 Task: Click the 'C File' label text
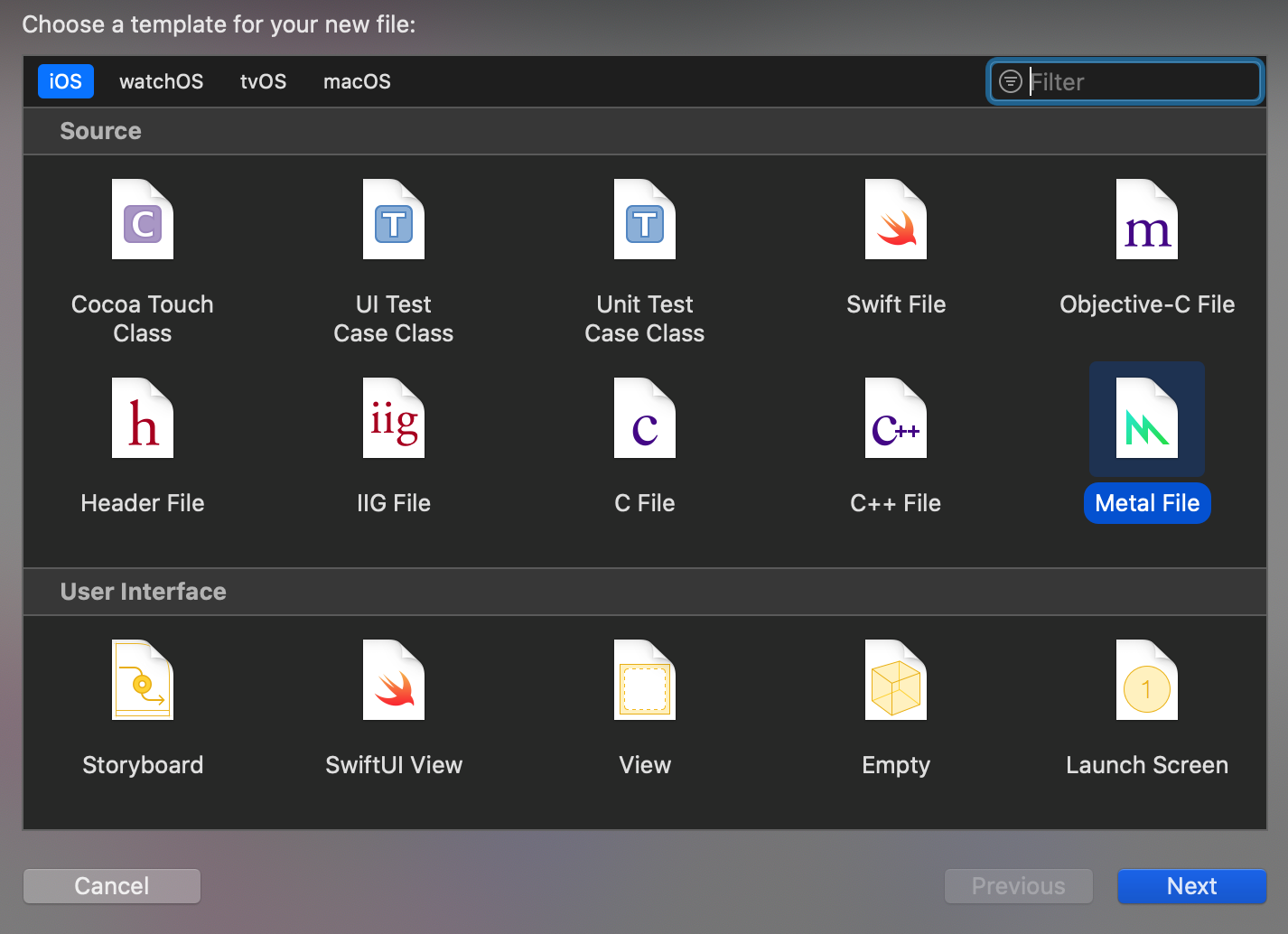(x=645, y=503)
